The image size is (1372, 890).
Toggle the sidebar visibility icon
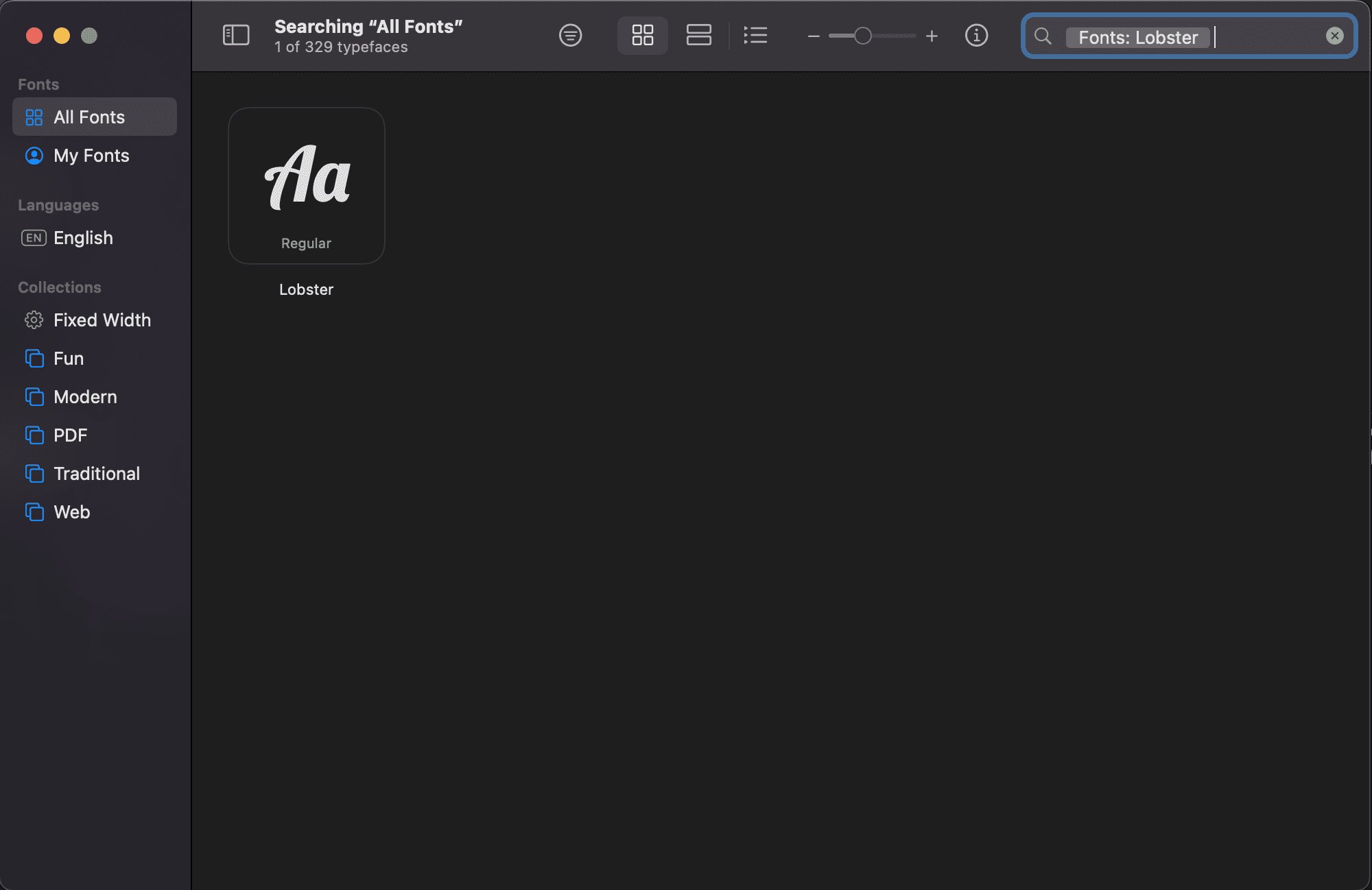(x=236, y=35)
